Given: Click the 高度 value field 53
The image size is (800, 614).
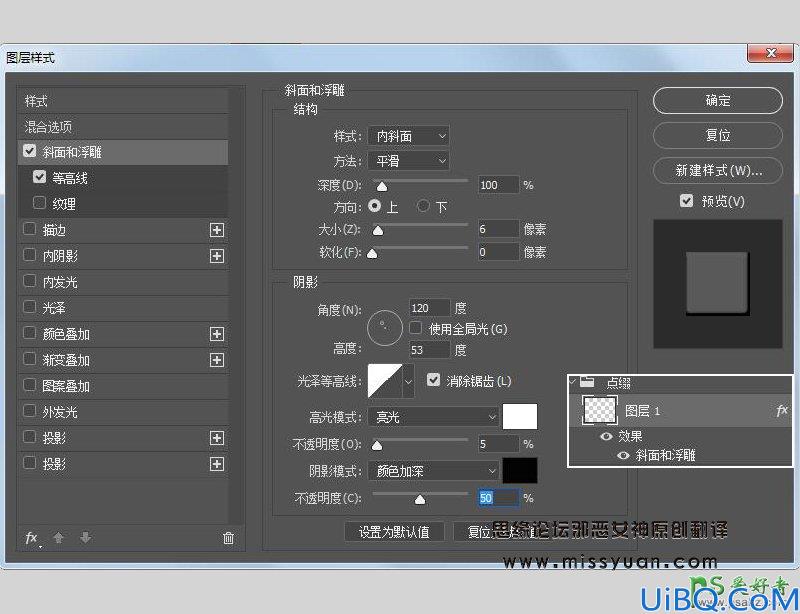Looking at the screenshot, I should pyautogui.click(x=430, y=350).
